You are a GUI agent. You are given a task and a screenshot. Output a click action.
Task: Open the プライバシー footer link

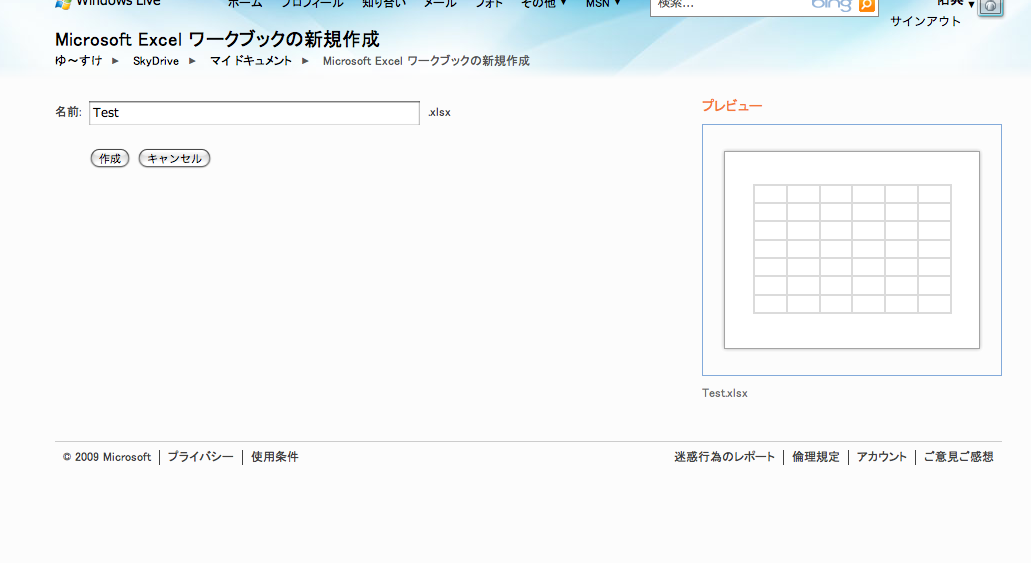201,456
